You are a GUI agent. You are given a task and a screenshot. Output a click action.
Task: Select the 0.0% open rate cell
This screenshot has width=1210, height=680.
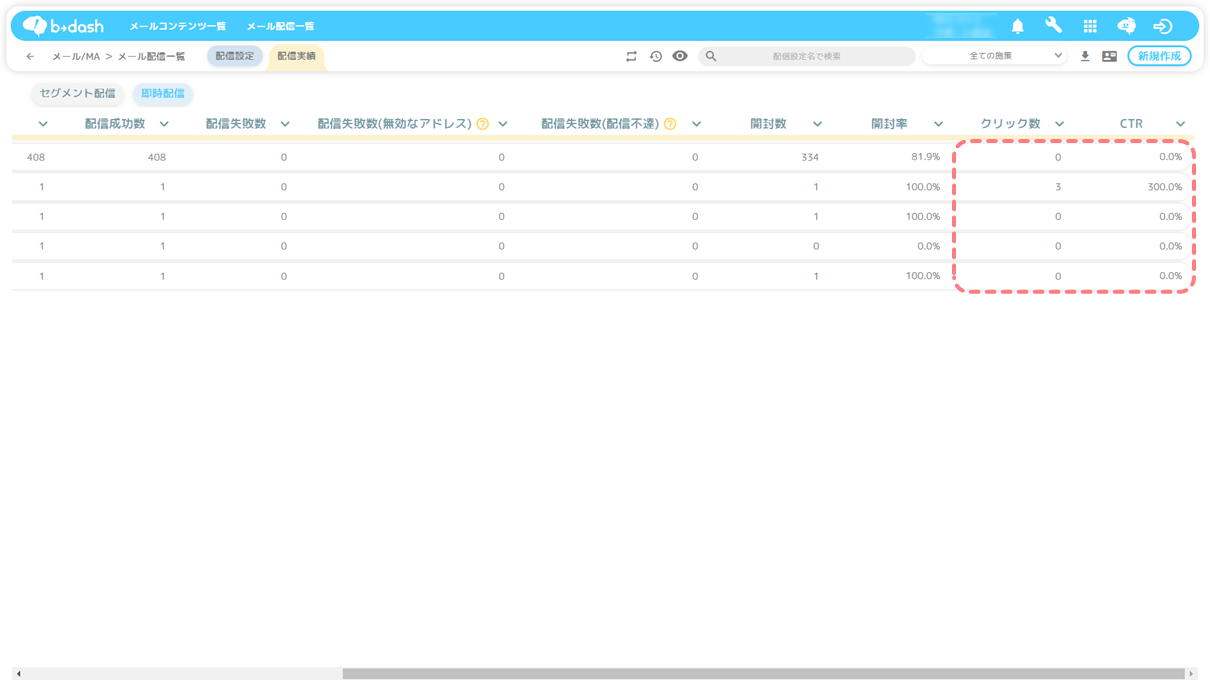click(x=928, y=246)
